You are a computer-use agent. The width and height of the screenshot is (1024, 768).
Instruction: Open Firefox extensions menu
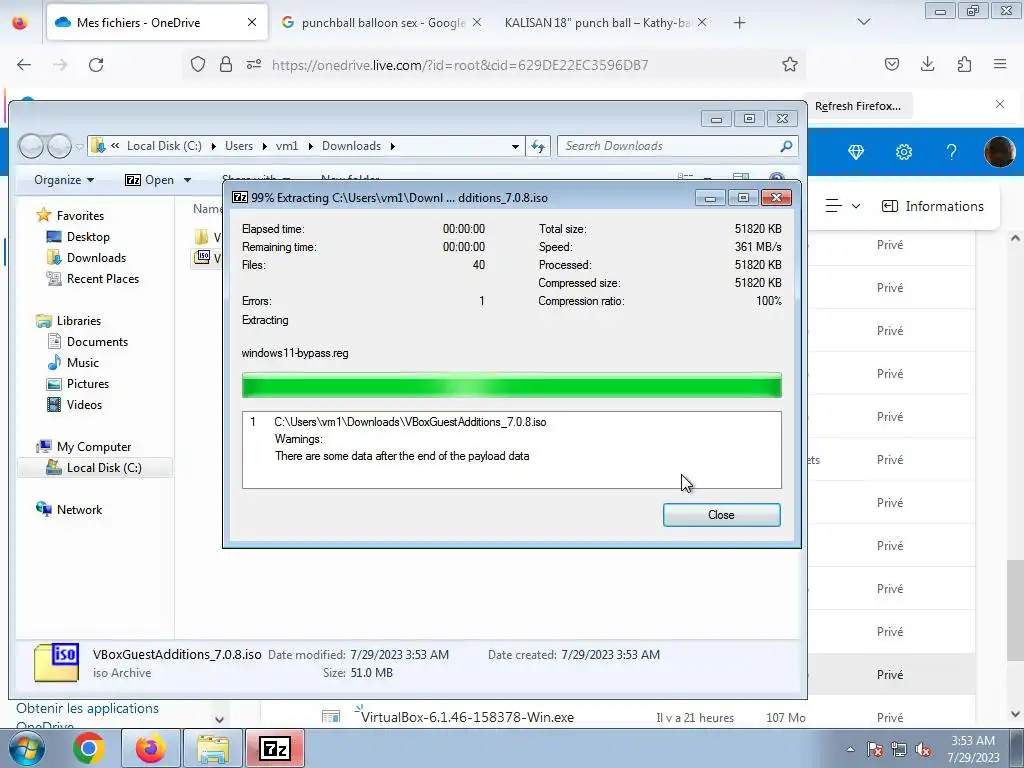click(964, 64)
